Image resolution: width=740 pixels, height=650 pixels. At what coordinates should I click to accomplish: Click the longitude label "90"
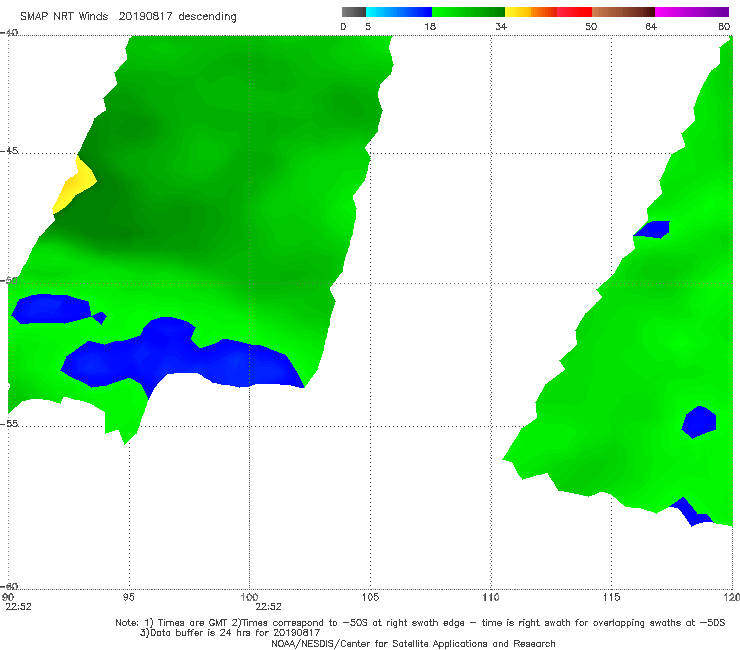click(8, 597)
